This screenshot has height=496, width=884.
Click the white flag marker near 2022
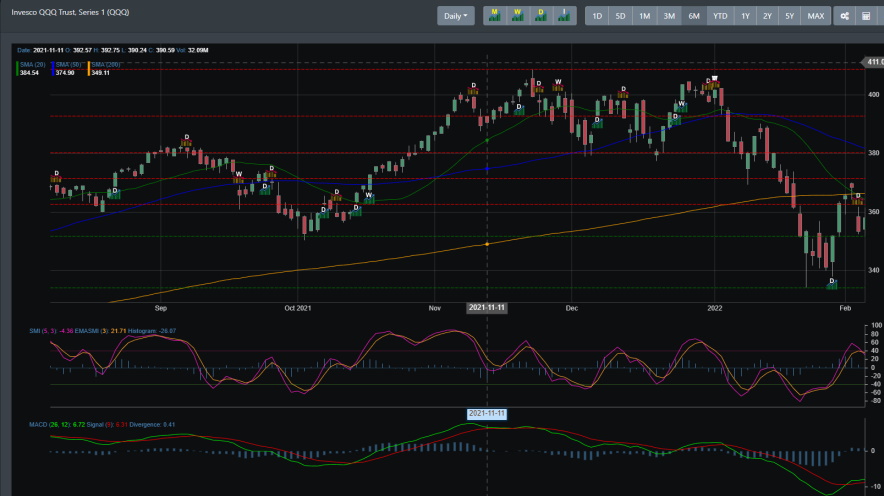click(714, 78)
